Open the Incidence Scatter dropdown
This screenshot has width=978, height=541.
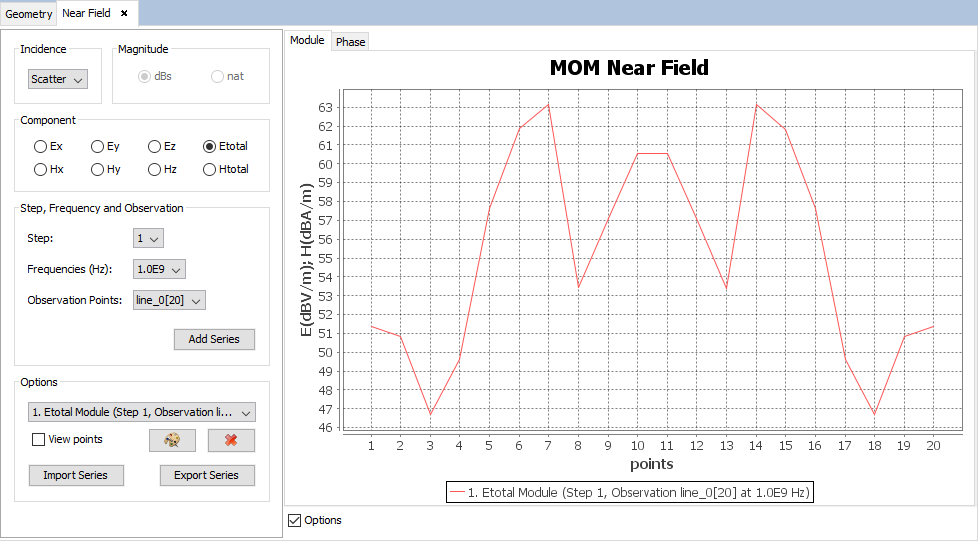pos(58,79)
